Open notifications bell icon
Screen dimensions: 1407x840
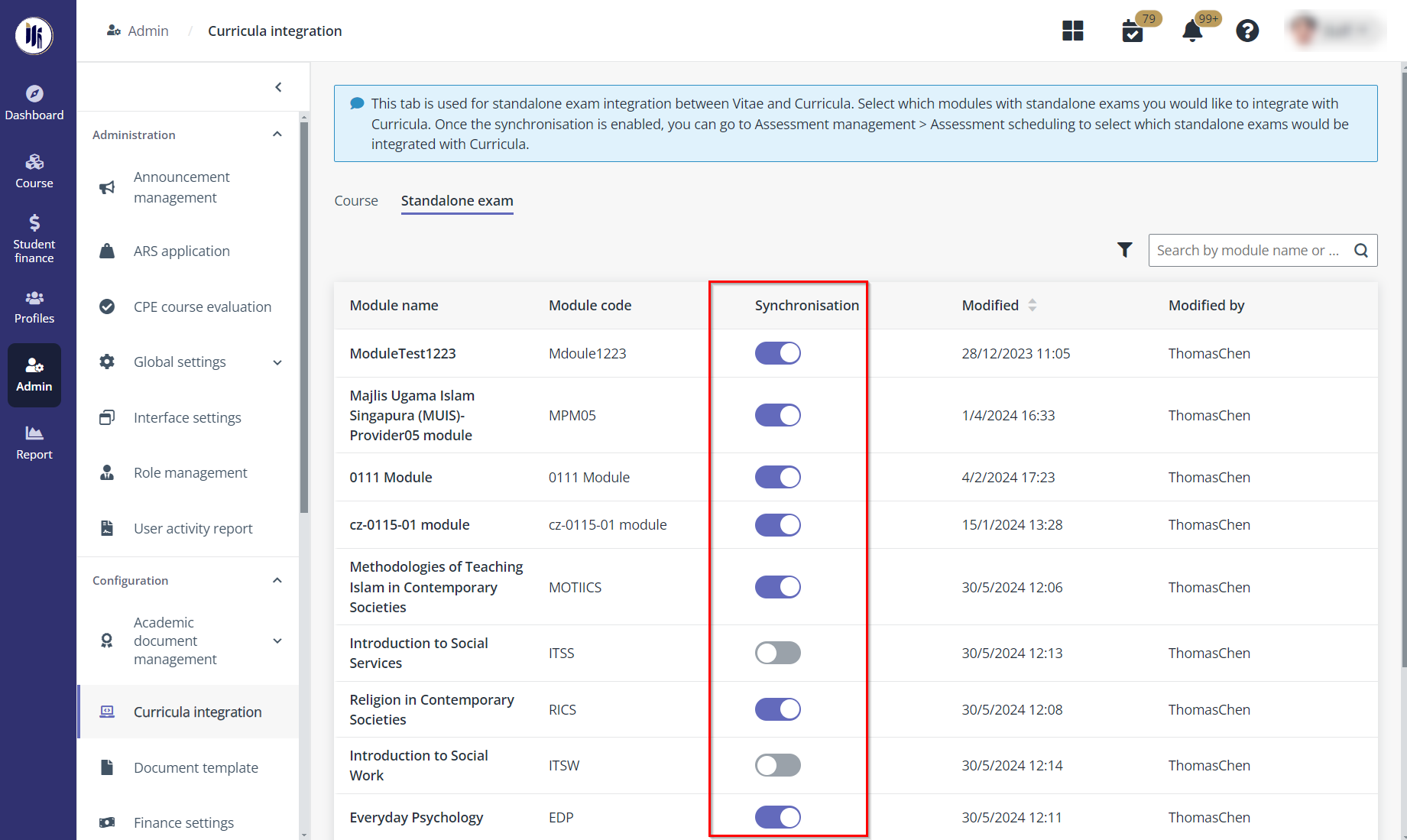tap(1192, 31)
